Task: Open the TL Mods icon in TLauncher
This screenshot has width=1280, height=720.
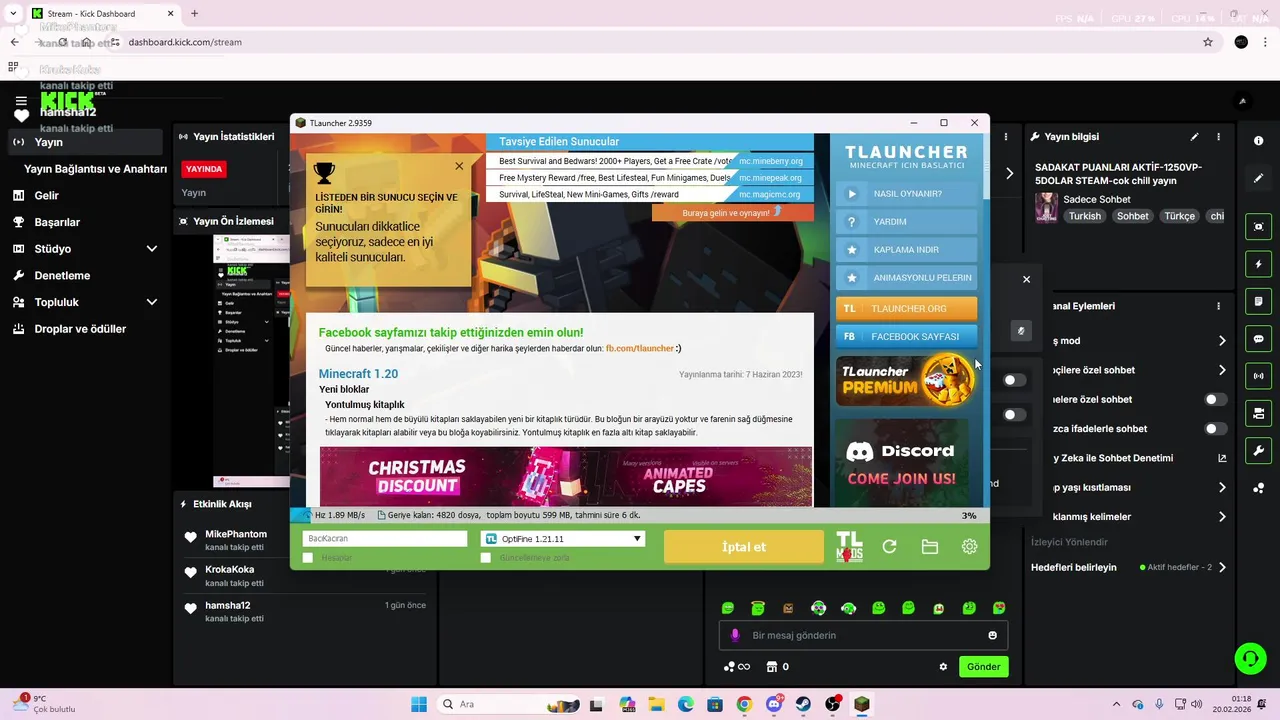Action: [x=849, y=547]
